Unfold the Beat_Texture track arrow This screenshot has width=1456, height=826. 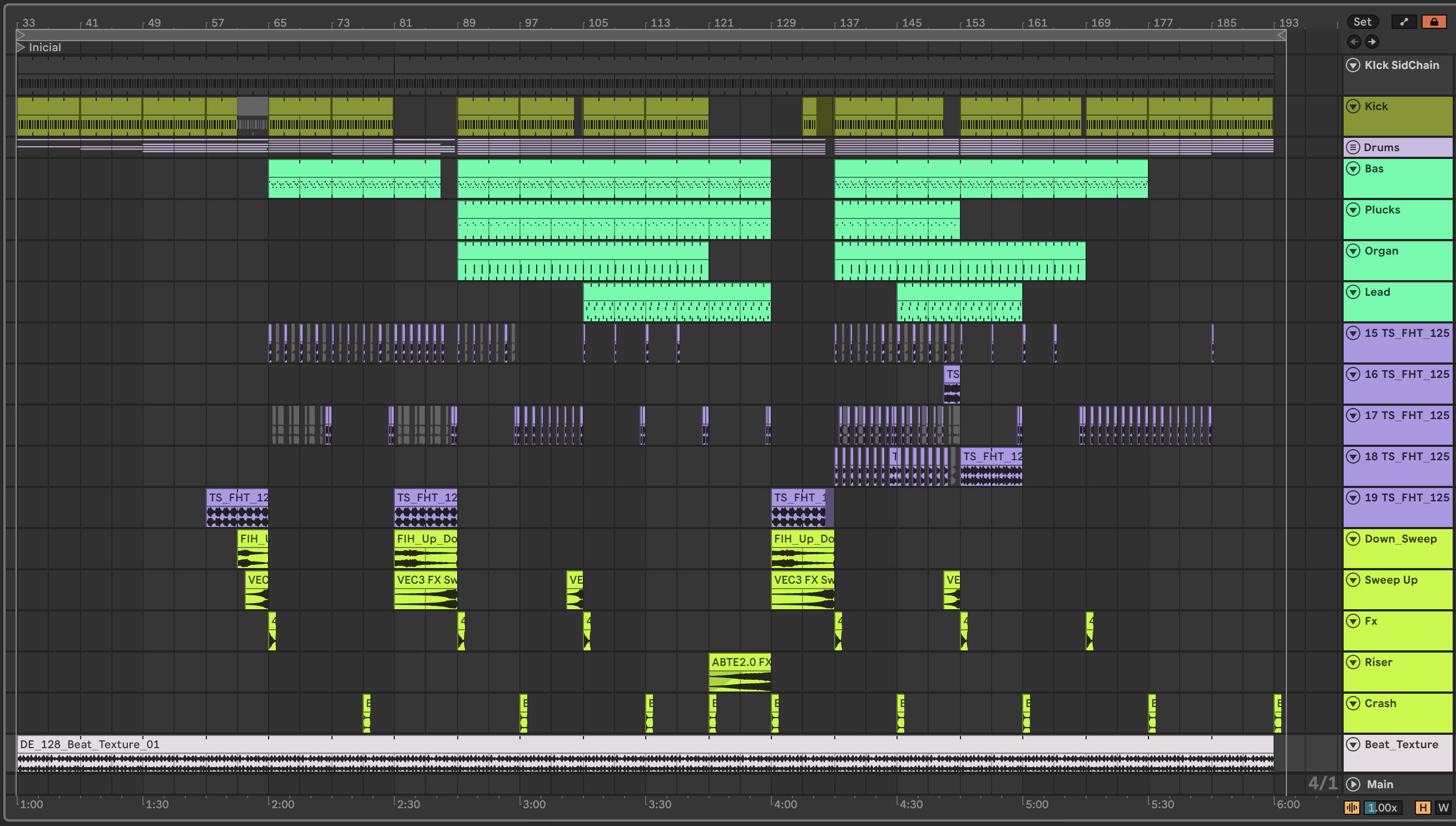pyautogui.click(x=1353, y=744)
